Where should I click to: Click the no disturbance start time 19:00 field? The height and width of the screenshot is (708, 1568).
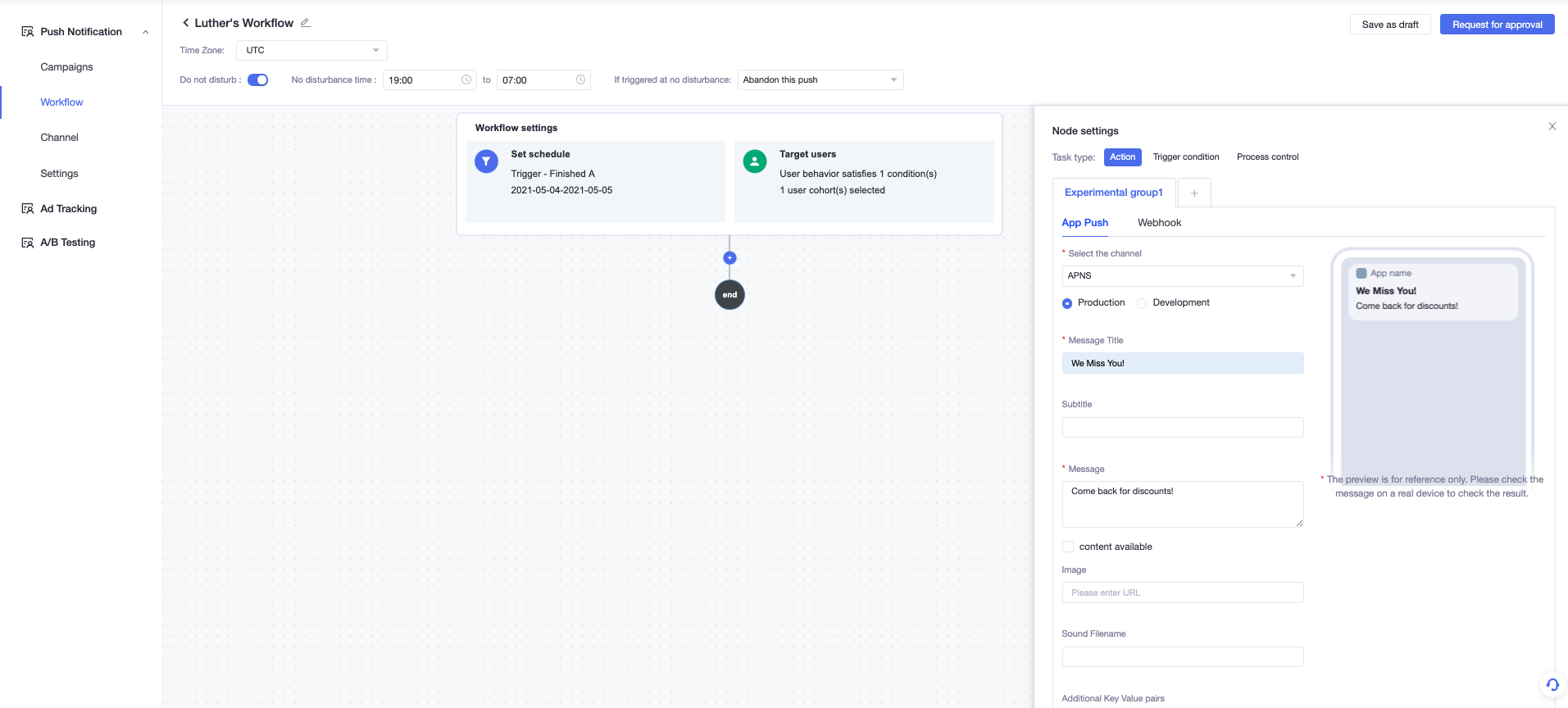click(429, 79)
